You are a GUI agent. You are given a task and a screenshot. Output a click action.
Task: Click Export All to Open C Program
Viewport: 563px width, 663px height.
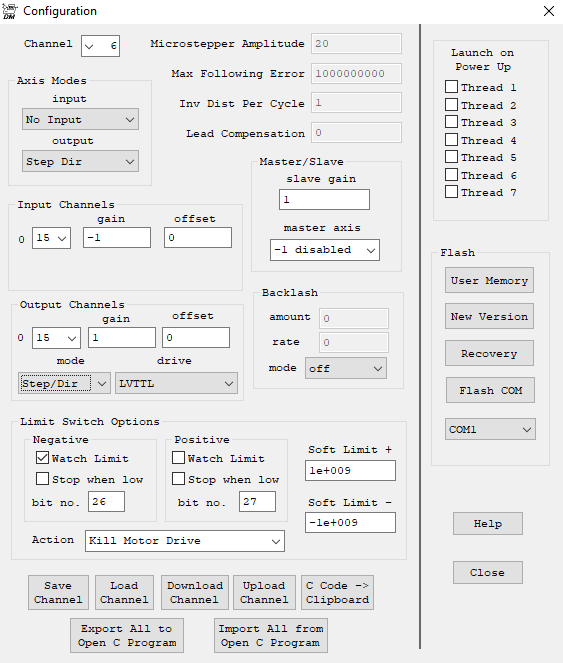127,636
